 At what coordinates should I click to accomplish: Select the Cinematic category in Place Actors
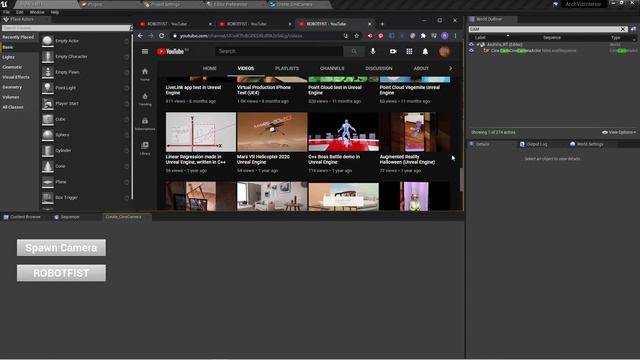12,67
